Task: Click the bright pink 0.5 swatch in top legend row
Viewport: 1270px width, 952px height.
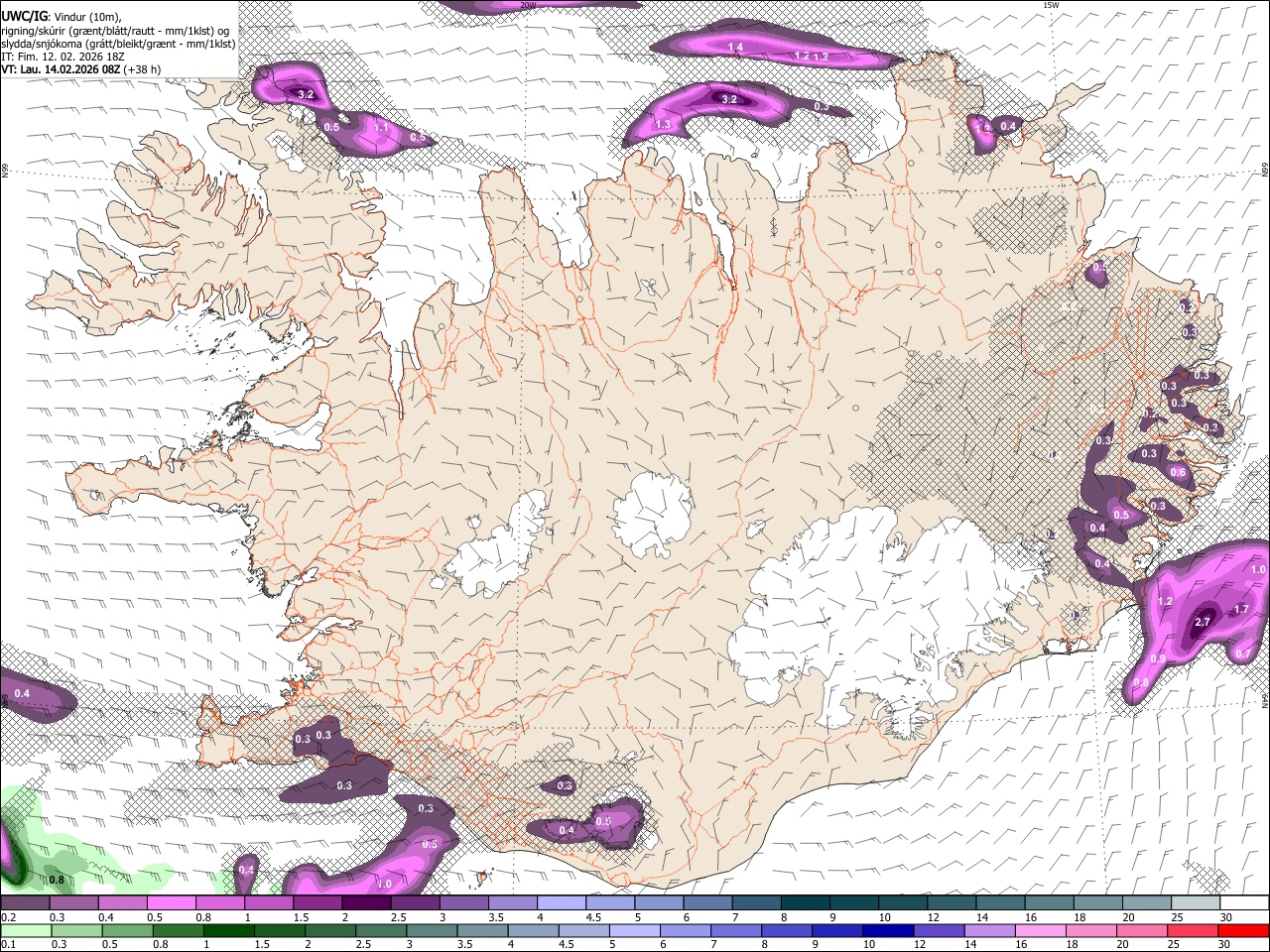Action: pos(172,903)
